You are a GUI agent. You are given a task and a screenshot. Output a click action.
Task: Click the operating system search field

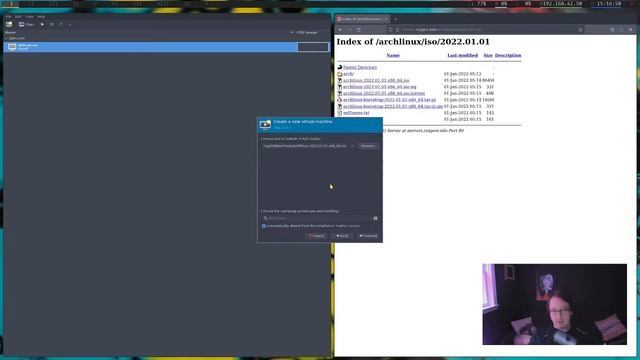click(x=316, y=218)
